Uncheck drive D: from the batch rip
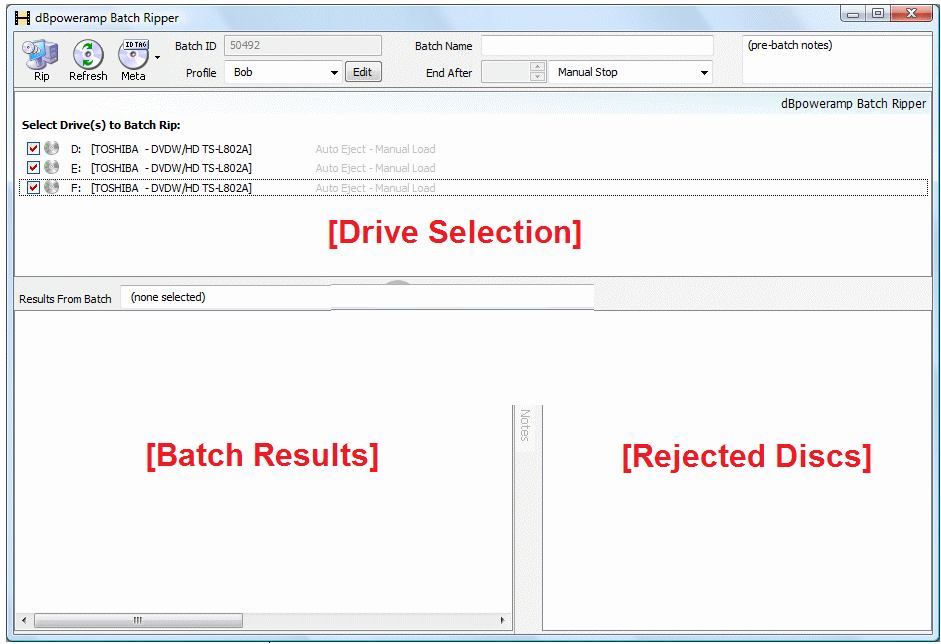The width and height of the screenshot is (941, 644). tap(33, 147)
